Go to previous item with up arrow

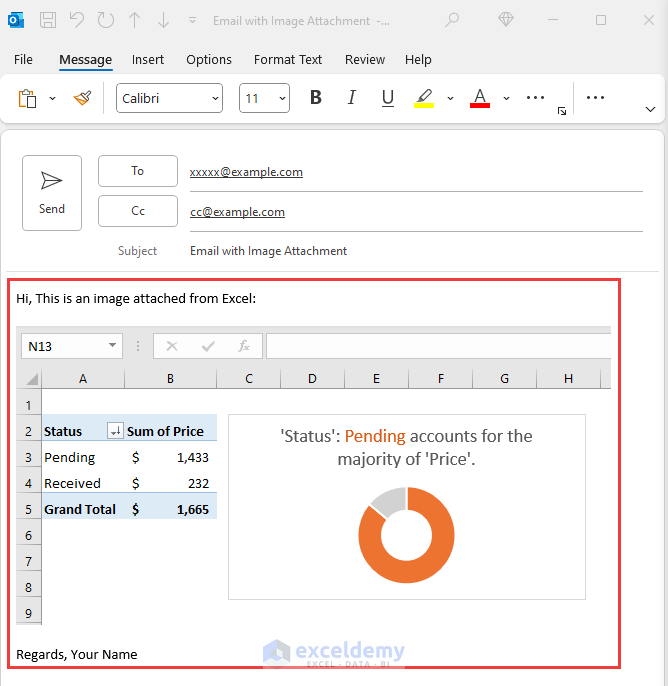pos(134,20)
